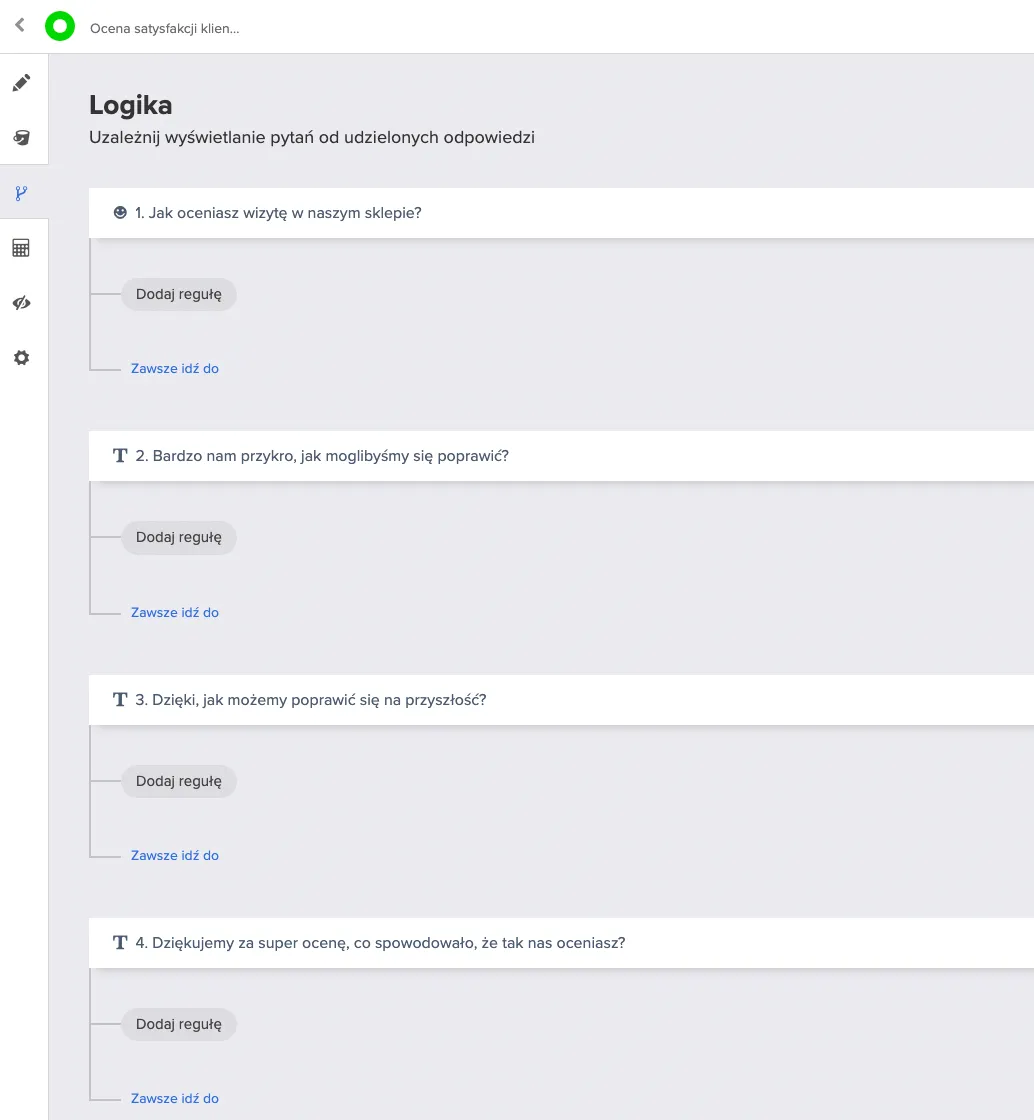Click 'Zawsze idź do' under question 2
This screenshot has height=1120, width=1034.
(175, 612)
